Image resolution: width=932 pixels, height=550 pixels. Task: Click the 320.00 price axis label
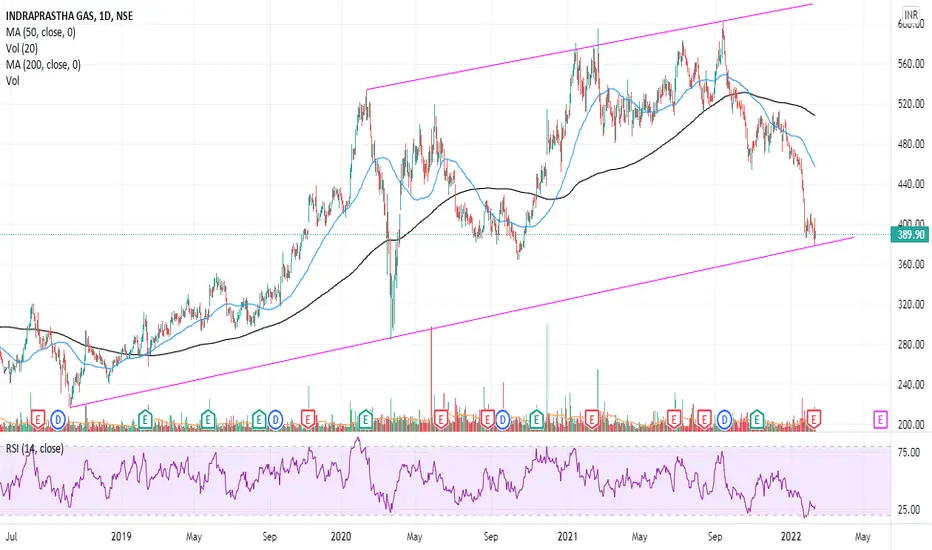tap(911, 304)
